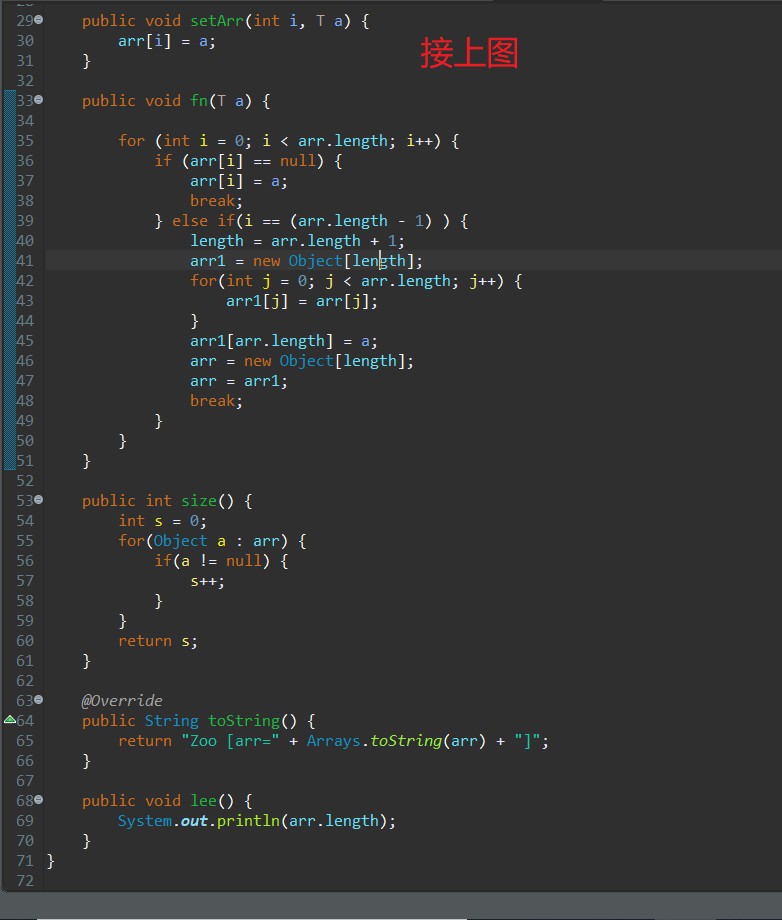Viewport: 782px width, 920px height.
Task: Click the italic 'out' field on line 69
Action: 194,821
